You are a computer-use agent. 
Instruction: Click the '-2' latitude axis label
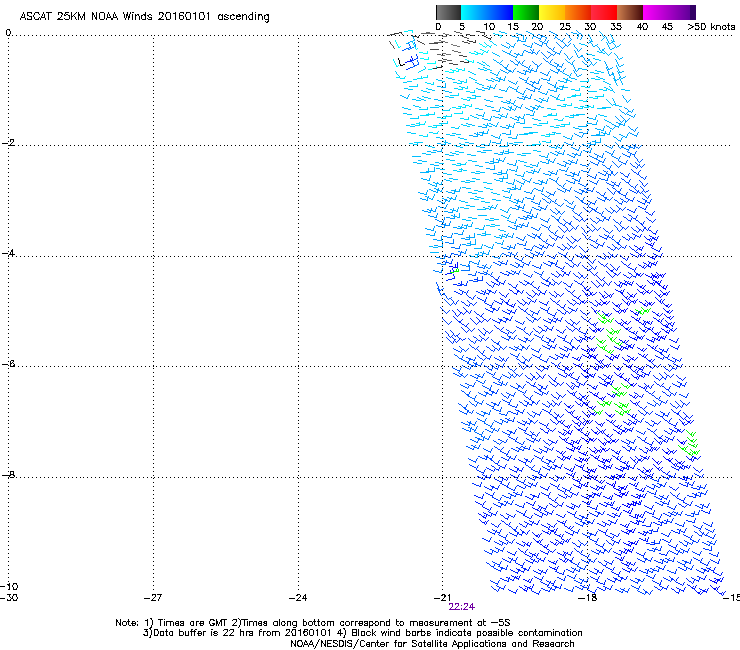pos(8,143)
